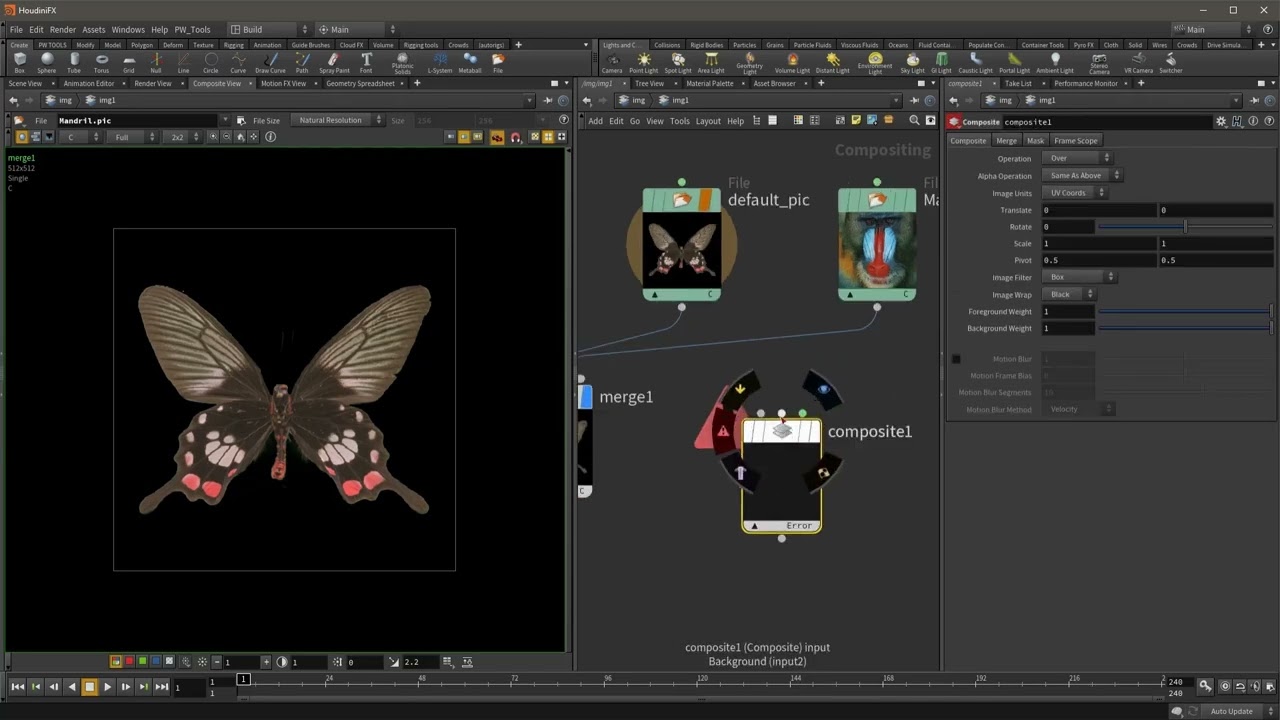This screenshot has height=720, width=1280.
Task: Toggle the Motion Blur checkbox
Action: coord(956,359)
